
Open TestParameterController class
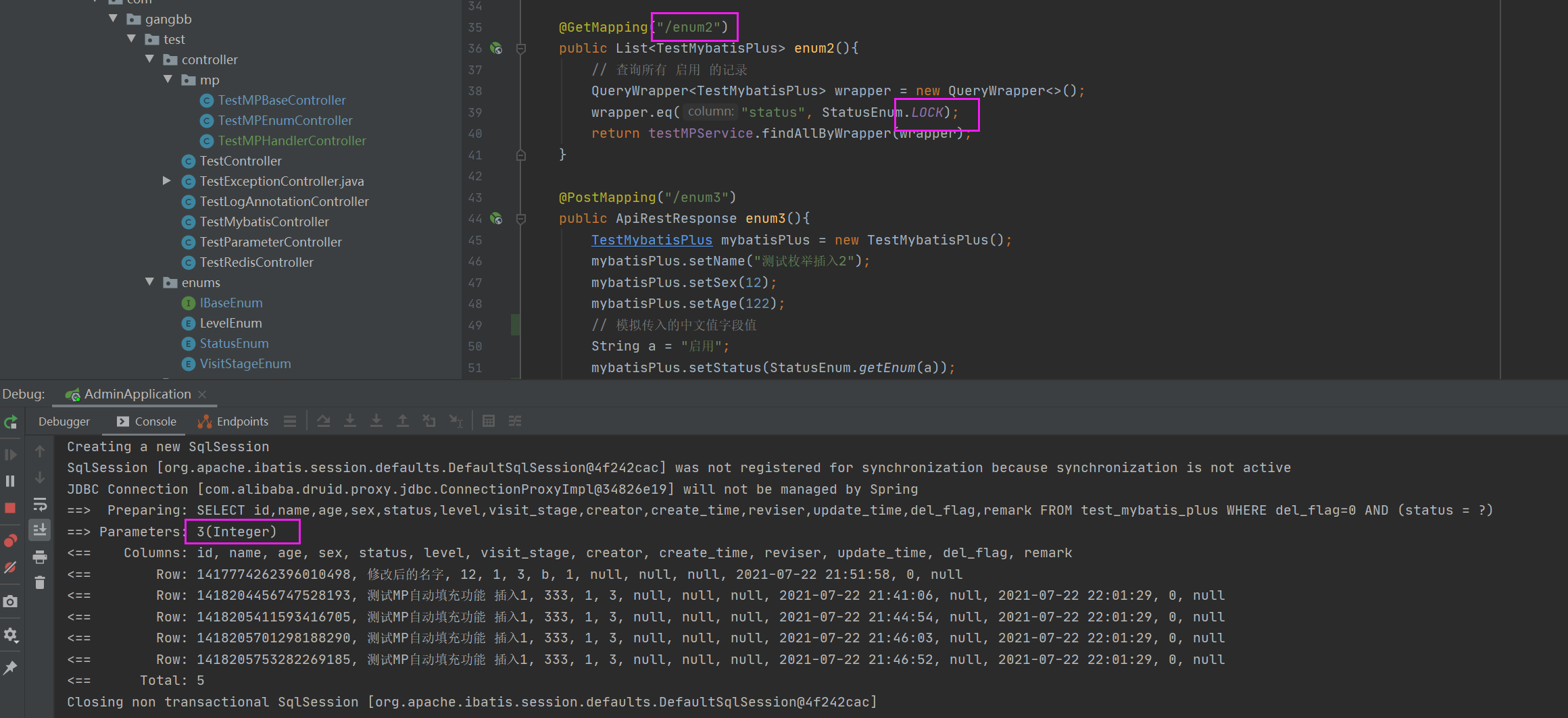(270, 242)
